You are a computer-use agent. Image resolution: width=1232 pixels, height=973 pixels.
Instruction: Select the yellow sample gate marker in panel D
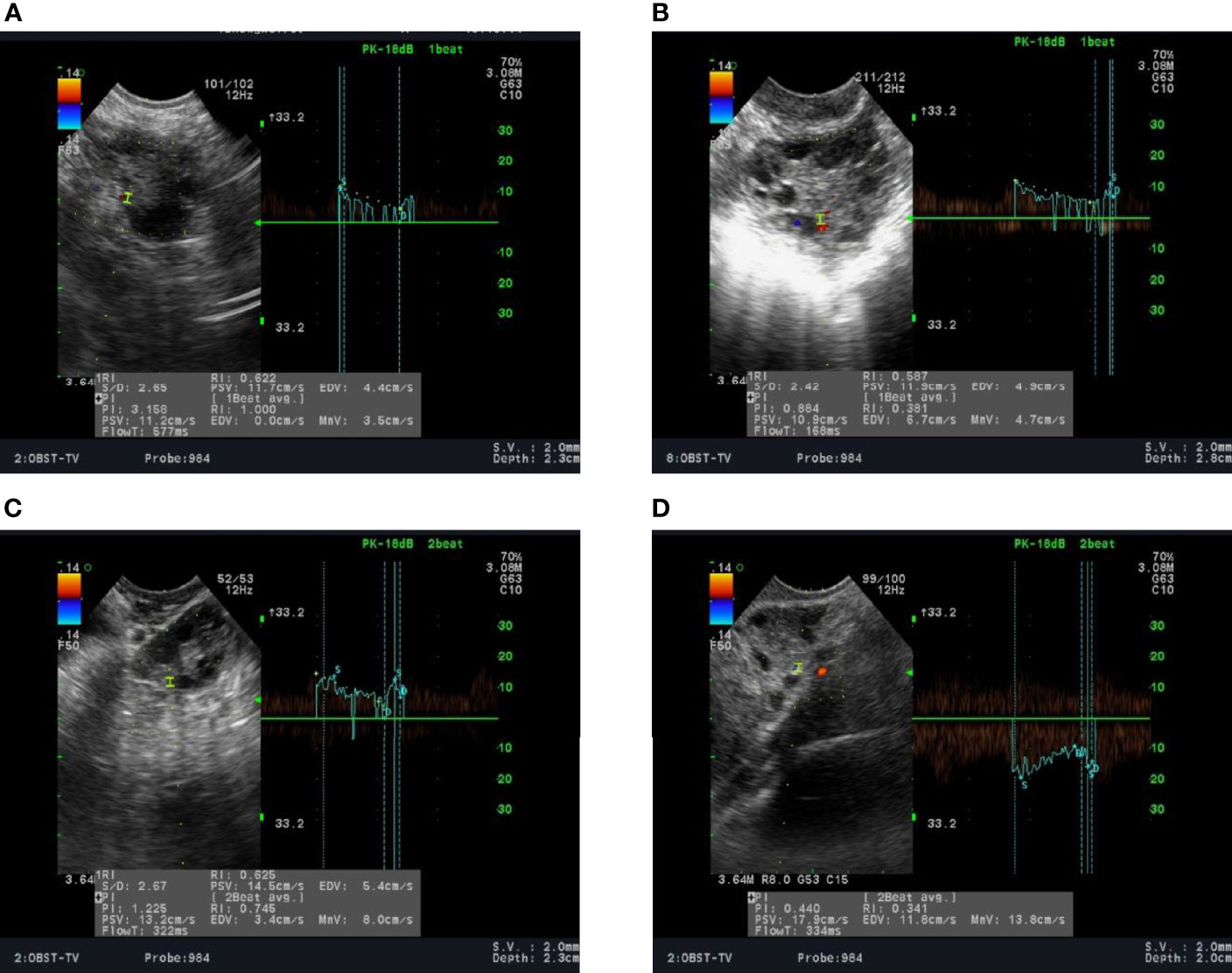(797, 668)
